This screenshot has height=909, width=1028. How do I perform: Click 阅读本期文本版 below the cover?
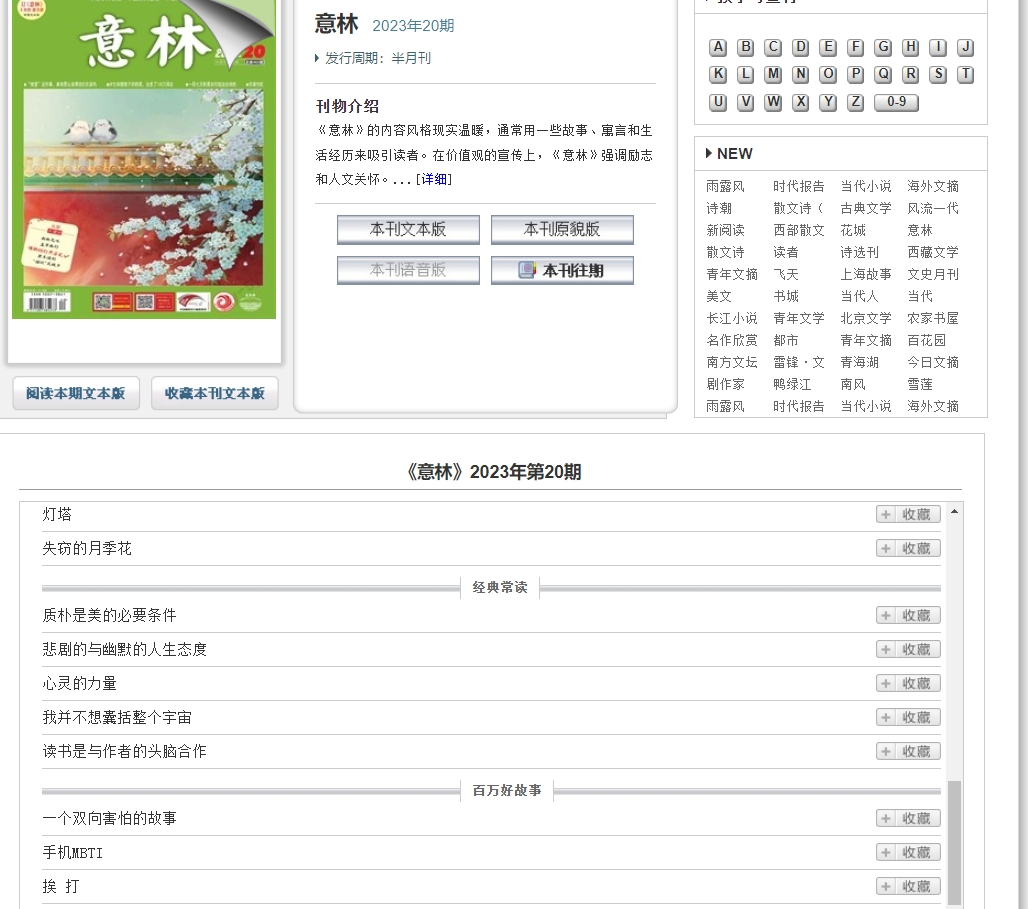(x=76, y=393)
